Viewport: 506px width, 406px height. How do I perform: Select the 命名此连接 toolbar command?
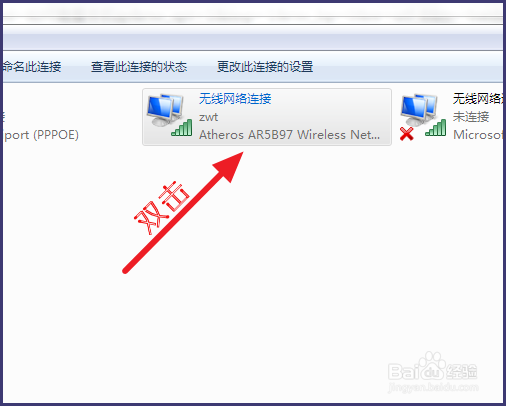[32, 67]
